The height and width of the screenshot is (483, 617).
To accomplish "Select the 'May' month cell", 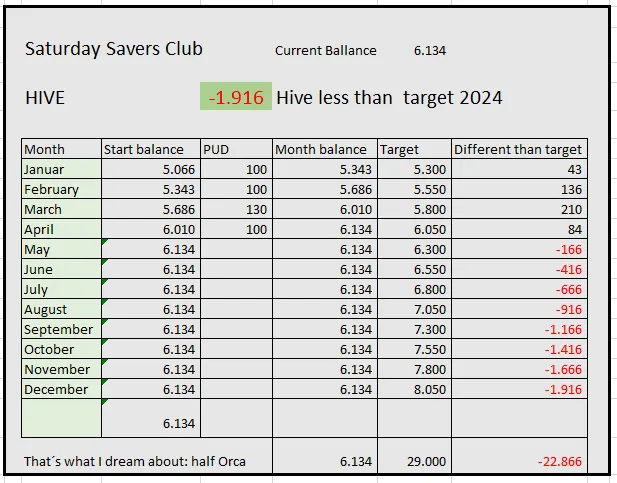I will pyautogui.click(x=61, y=249).
